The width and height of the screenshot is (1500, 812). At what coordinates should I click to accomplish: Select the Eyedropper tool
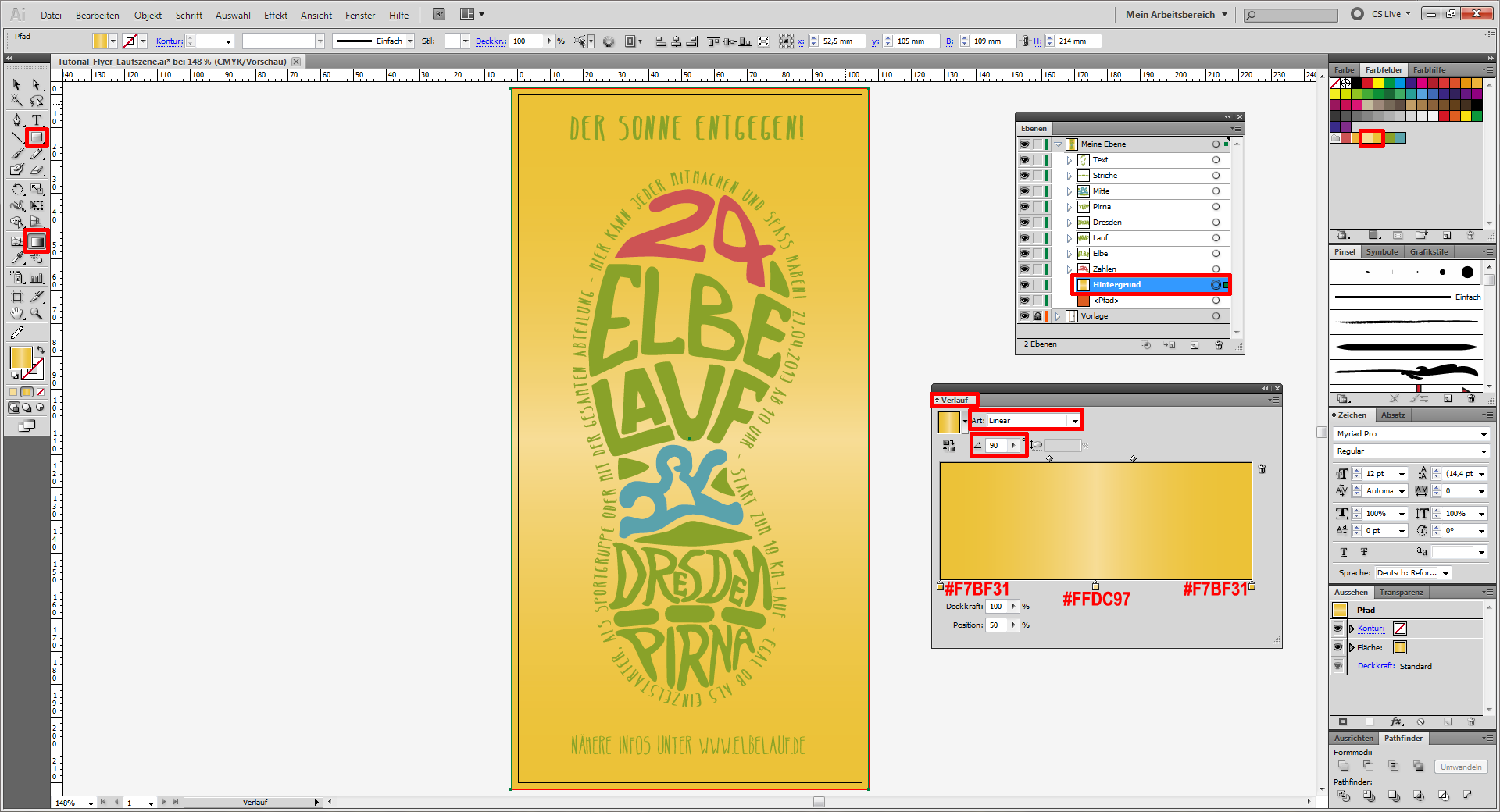[17, 258]
